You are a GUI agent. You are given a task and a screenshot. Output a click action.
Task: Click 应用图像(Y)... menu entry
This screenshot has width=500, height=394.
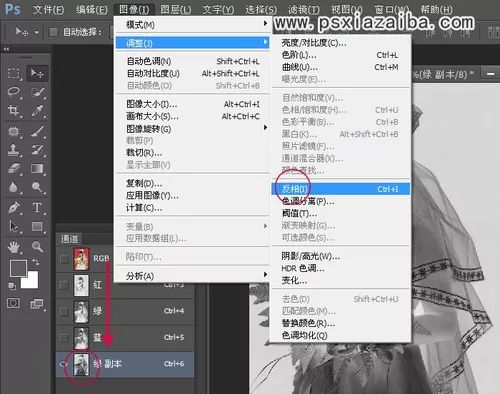pyautogui.click(x=192, y=195)
